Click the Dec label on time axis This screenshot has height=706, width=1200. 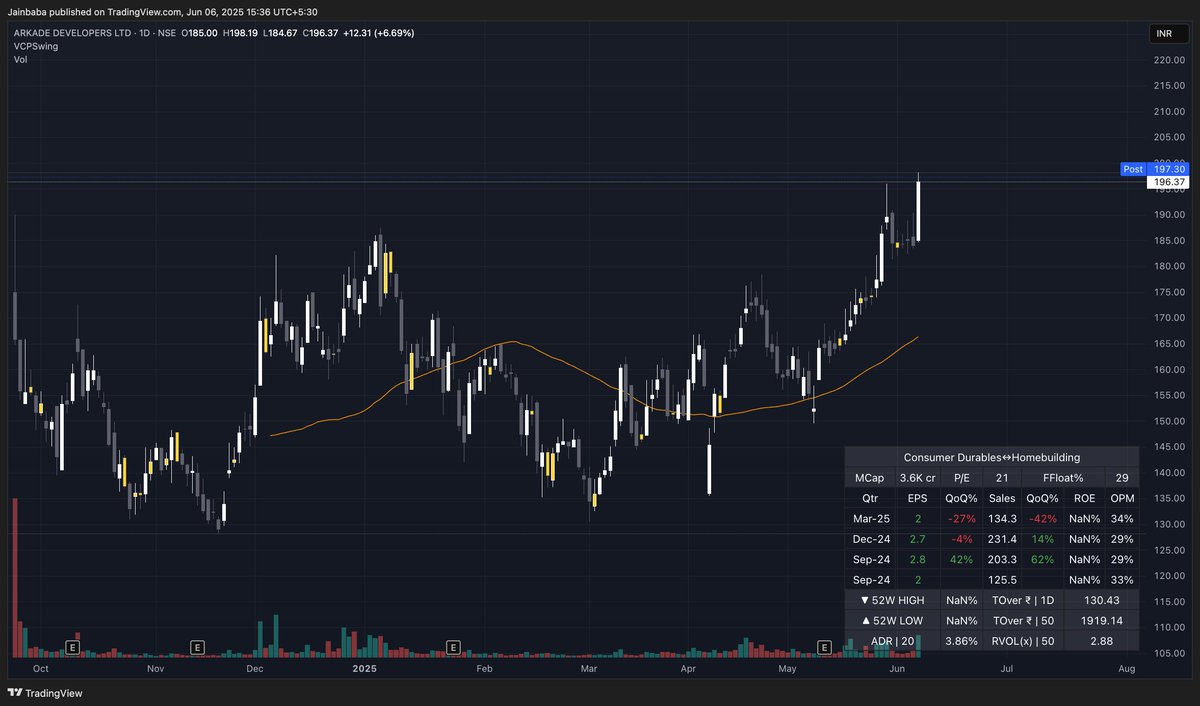(x=254, y=668)
